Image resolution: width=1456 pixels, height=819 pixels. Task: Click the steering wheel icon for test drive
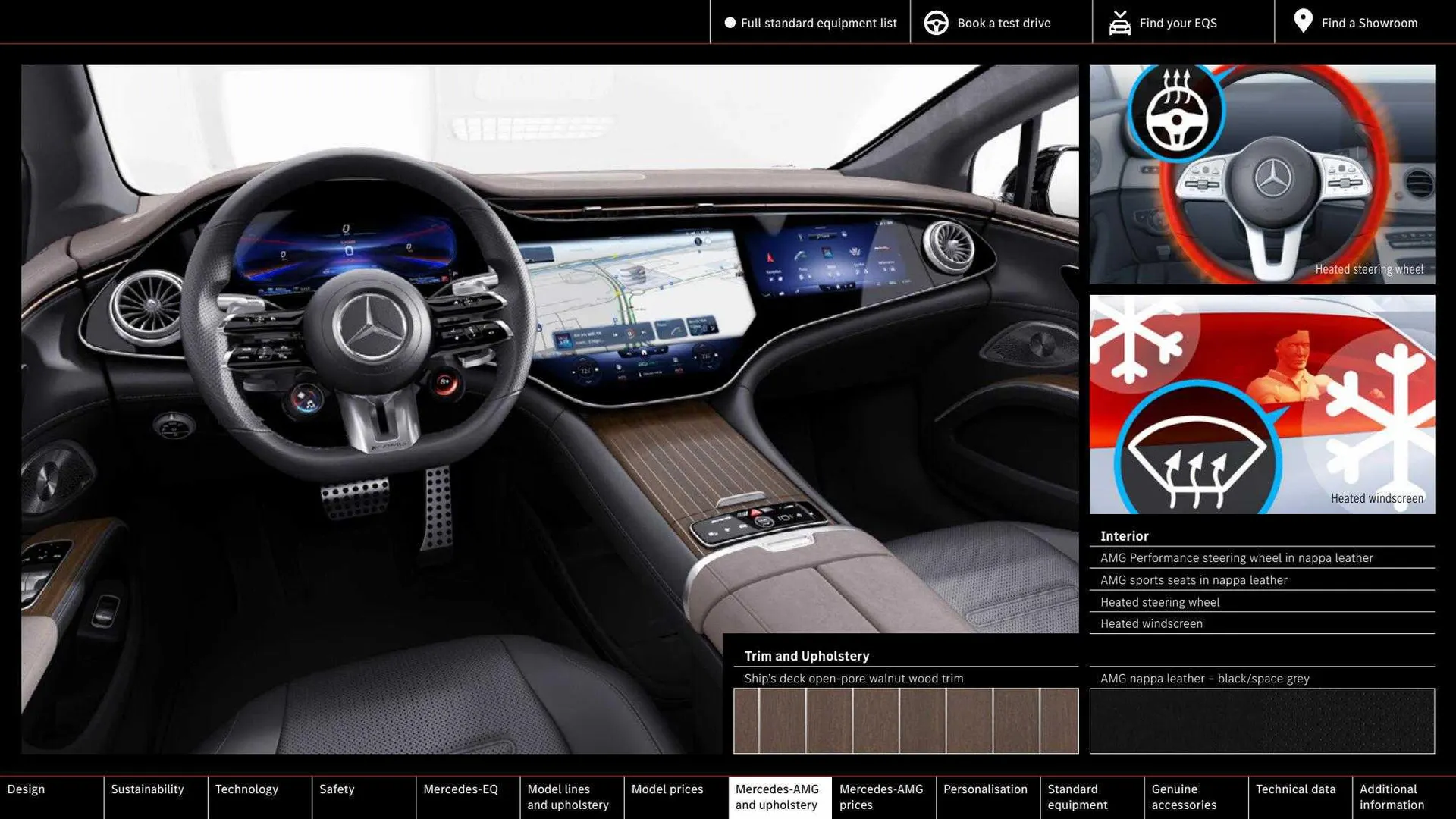pyautogui.click(x=936, y=22)
